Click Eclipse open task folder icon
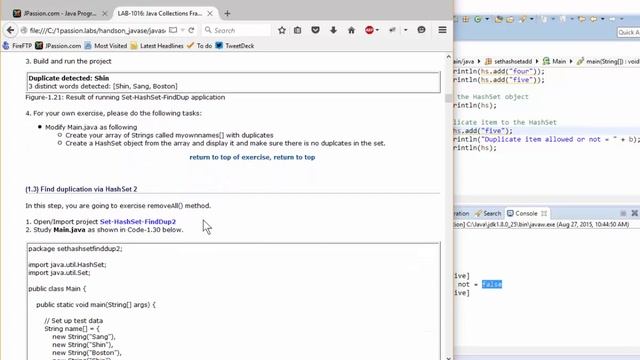 click(x=510, y=19)
